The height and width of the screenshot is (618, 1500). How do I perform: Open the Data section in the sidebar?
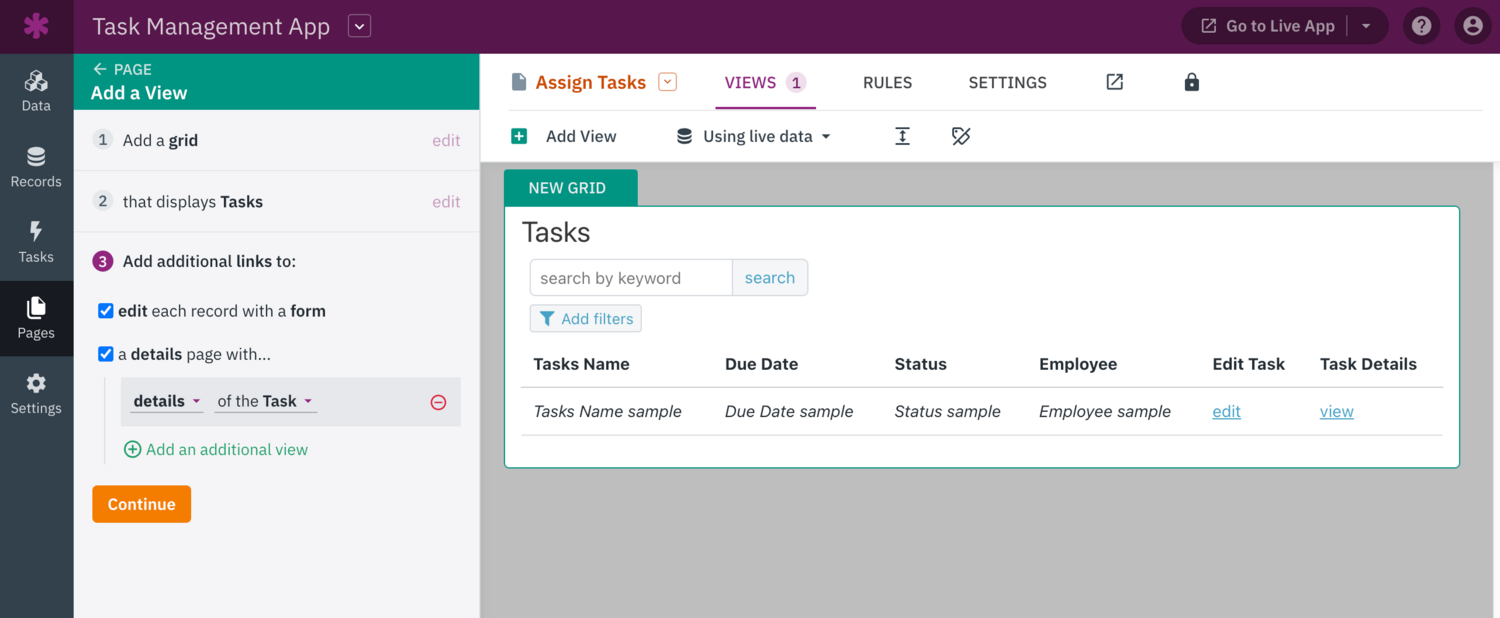pyautogui.click(x=36, y=90)
